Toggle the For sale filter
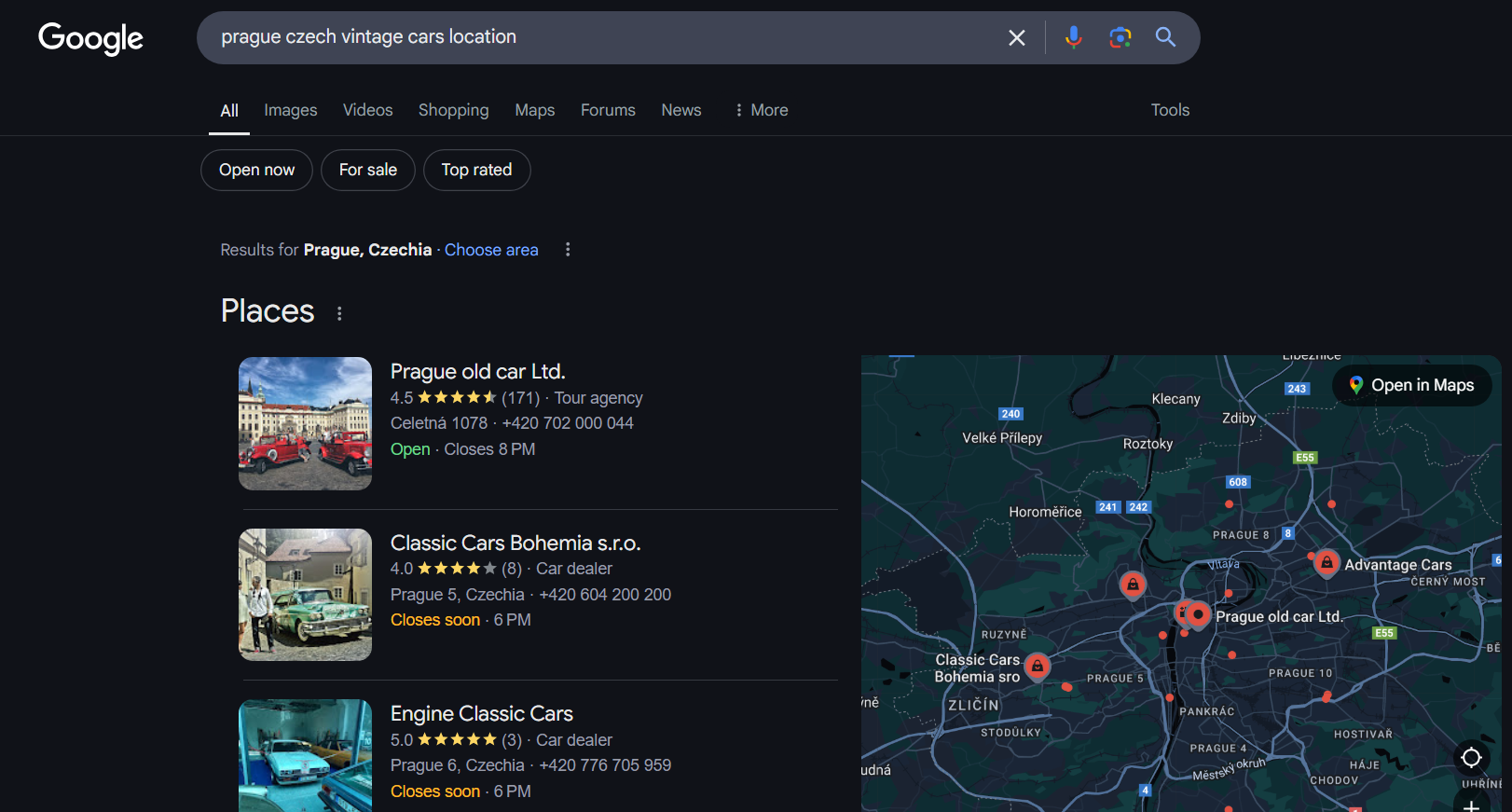1512x812 pixels. (368, 170)
